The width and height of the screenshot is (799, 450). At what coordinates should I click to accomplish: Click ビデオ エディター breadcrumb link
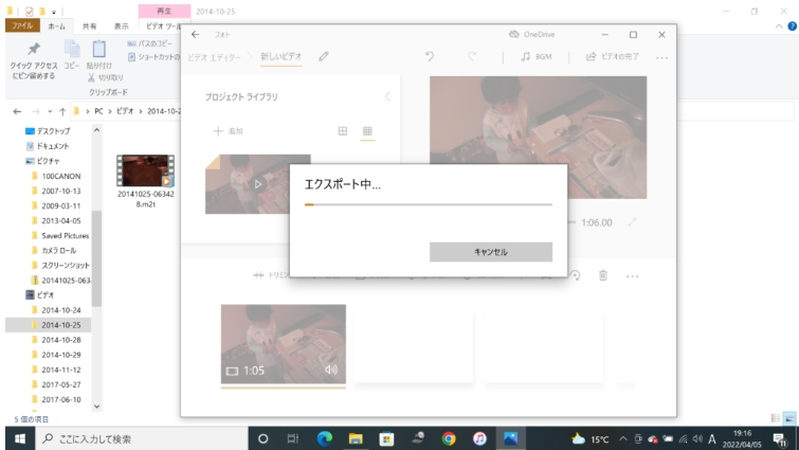click(214, 57)
